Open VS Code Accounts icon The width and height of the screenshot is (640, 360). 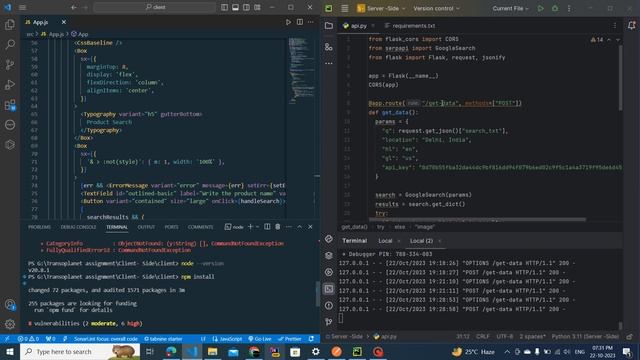click(x=10, y=304)
